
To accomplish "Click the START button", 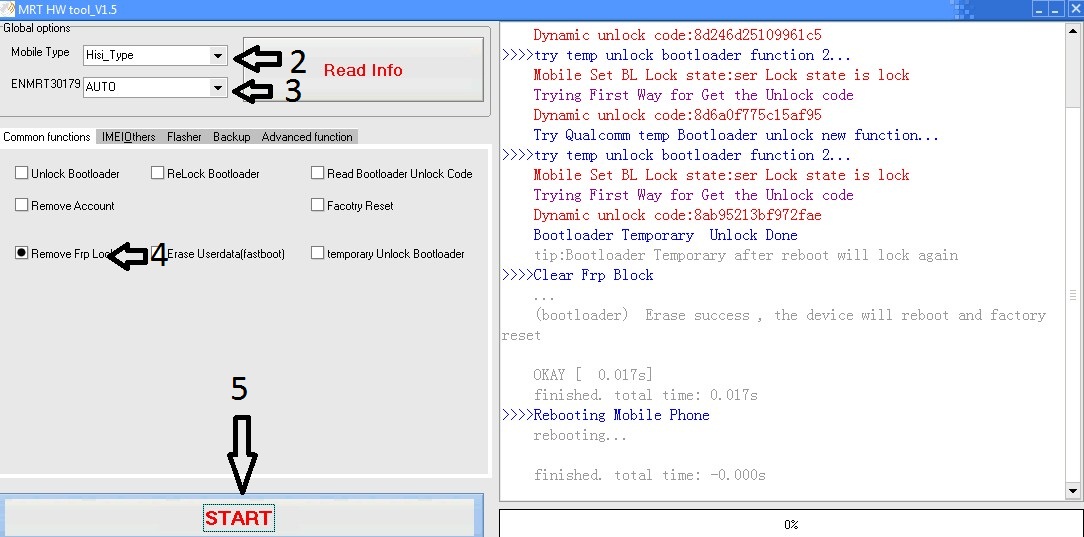I will 239,517.
